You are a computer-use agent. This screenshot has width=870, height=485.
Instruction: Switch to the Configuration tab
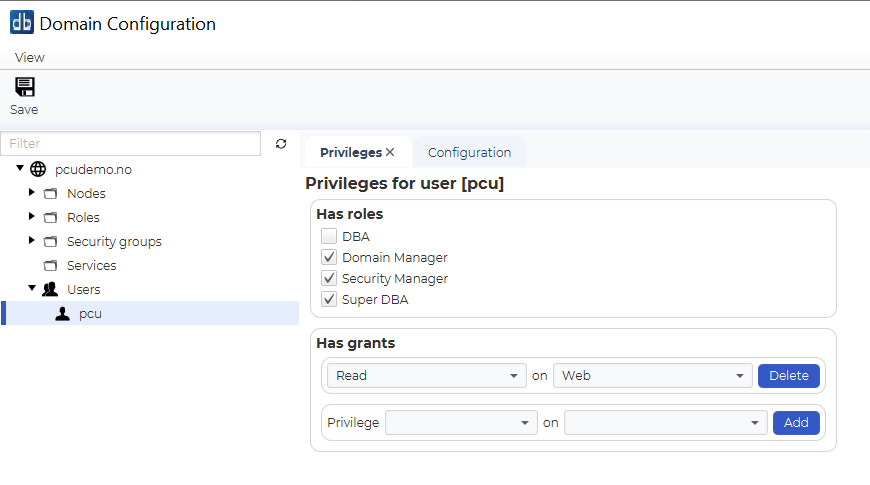[469, 153]
